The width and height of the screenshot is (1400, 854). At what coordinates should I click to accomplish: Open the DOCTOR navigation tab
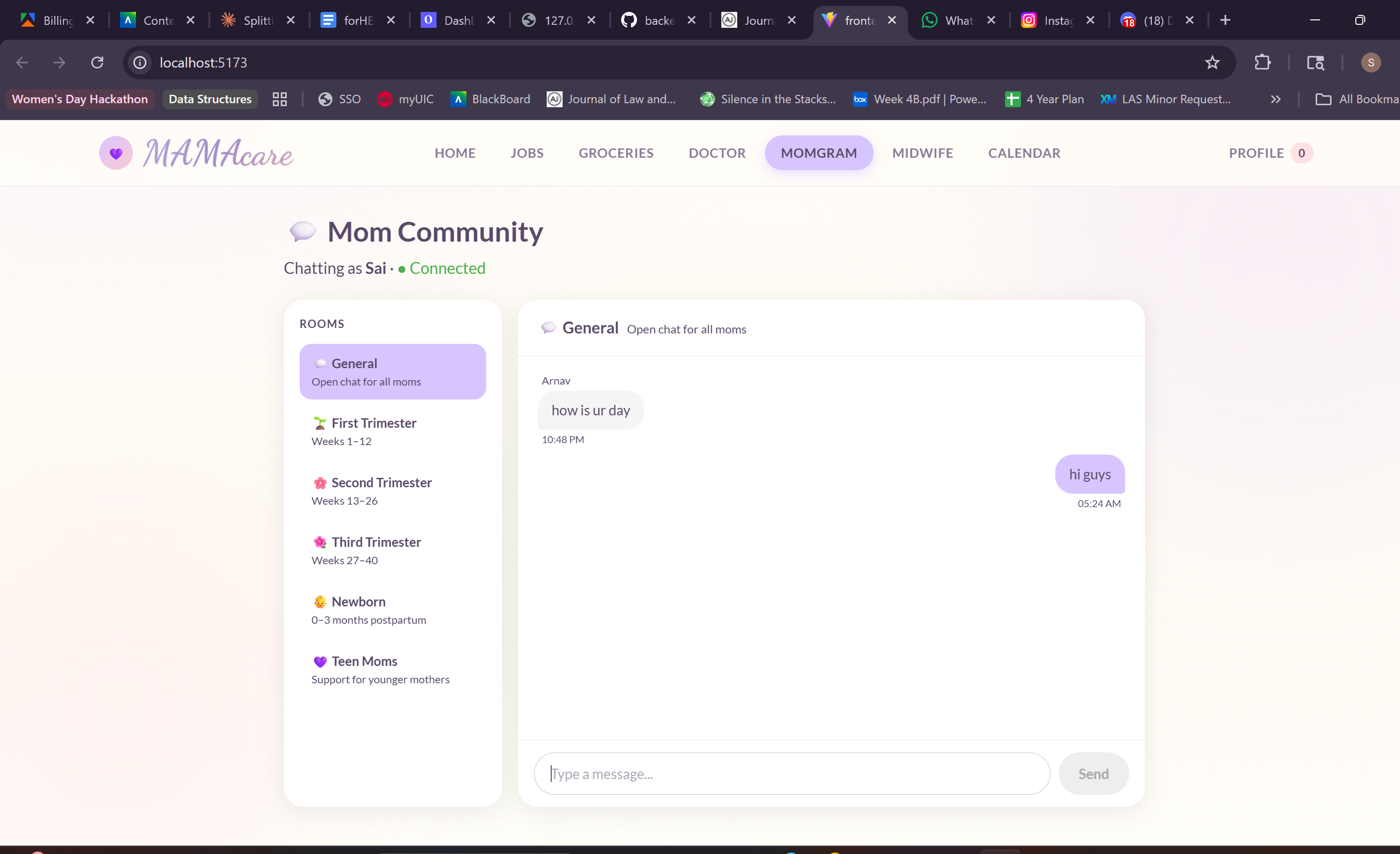point(716,153)
